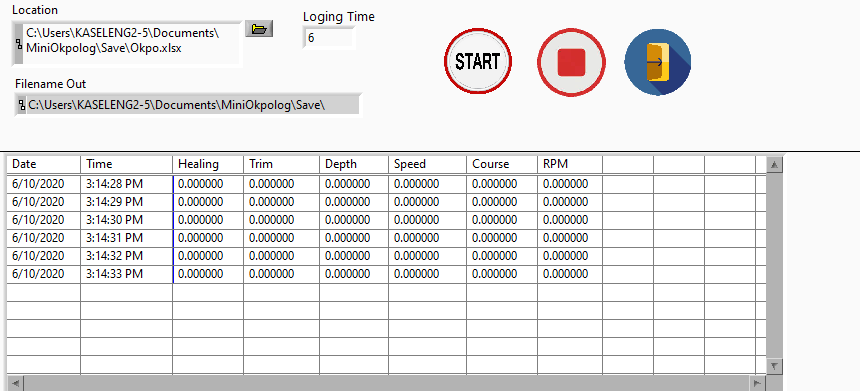The image size is (860, 391).
Task: Click the Healing value in the 3:14:33 PM row
Action: (208, 274)
